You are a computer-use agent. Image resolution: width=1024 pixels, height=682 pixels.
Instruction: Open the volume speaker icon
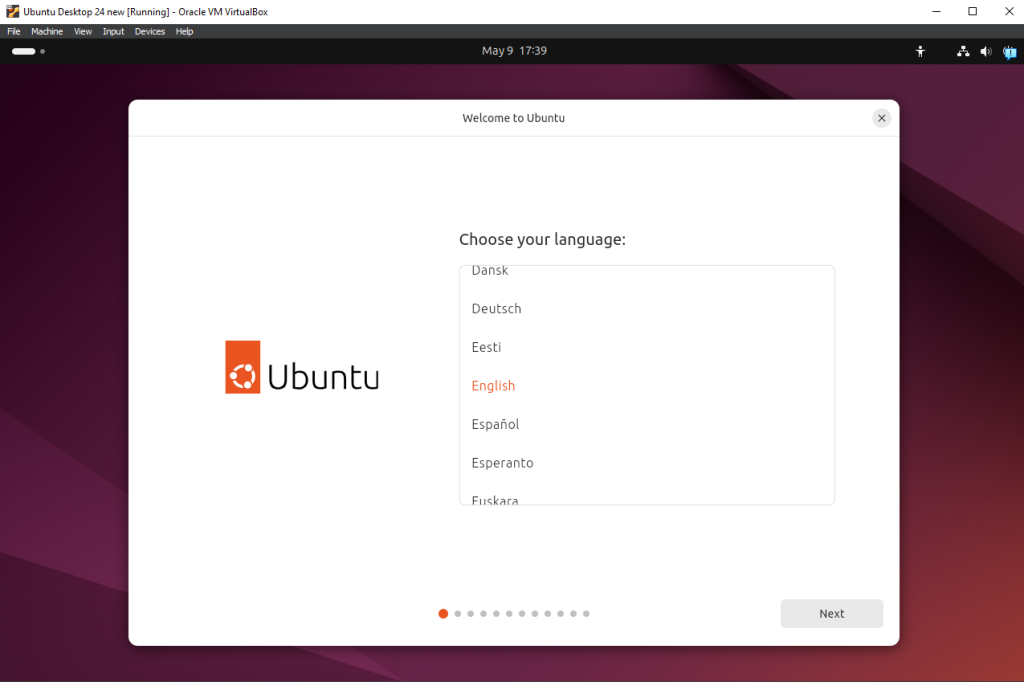tap(985, 51)
